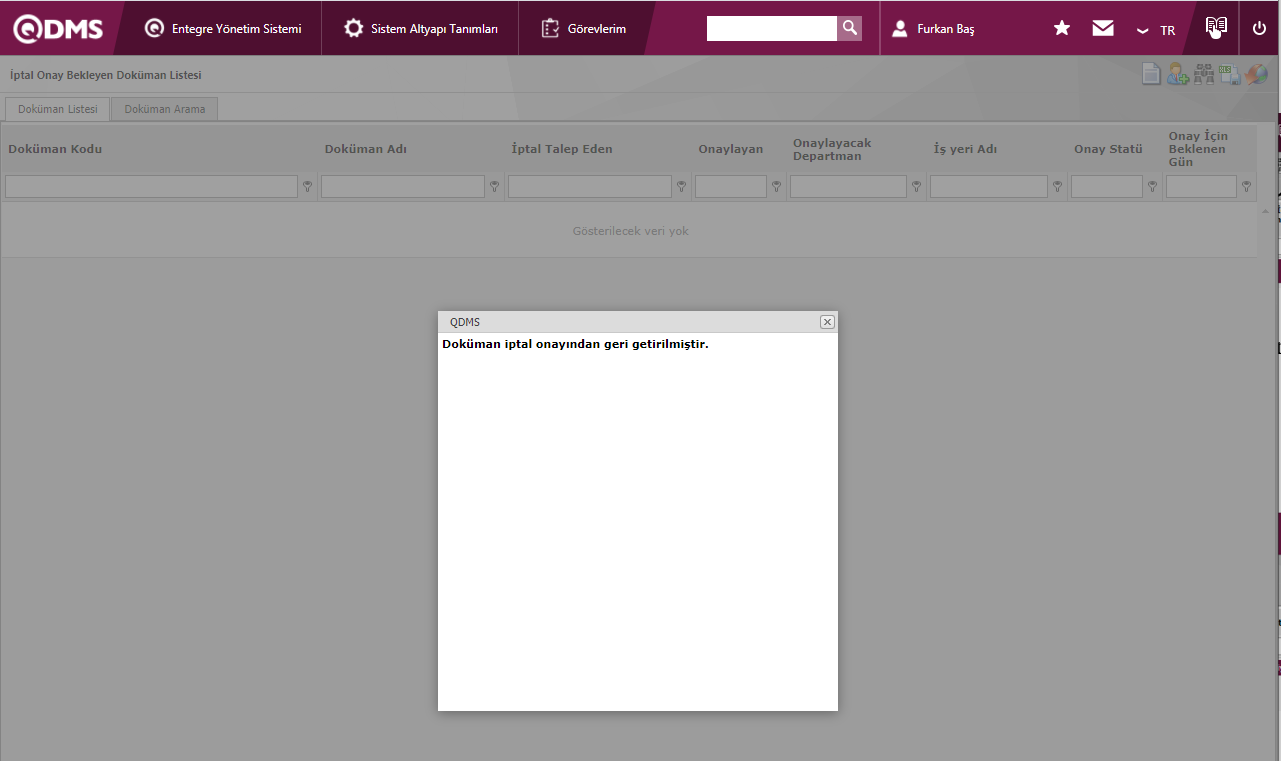Image resolution: width=1281 pixels, height=761 pixels.
Task: Open filter options icon for Onaylayacak Departman
Action: click(x=917, y=186)
